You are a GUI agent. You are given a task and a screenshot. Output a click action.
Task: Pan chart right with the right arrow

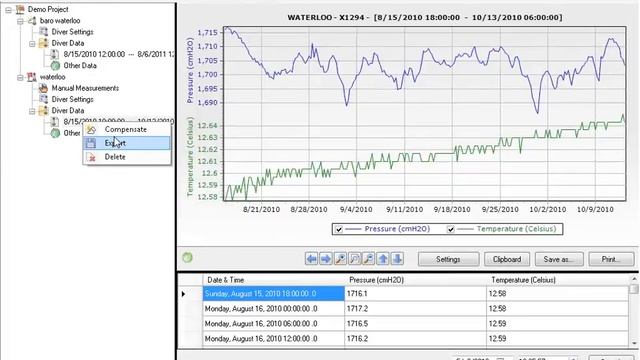click(326, 259)
